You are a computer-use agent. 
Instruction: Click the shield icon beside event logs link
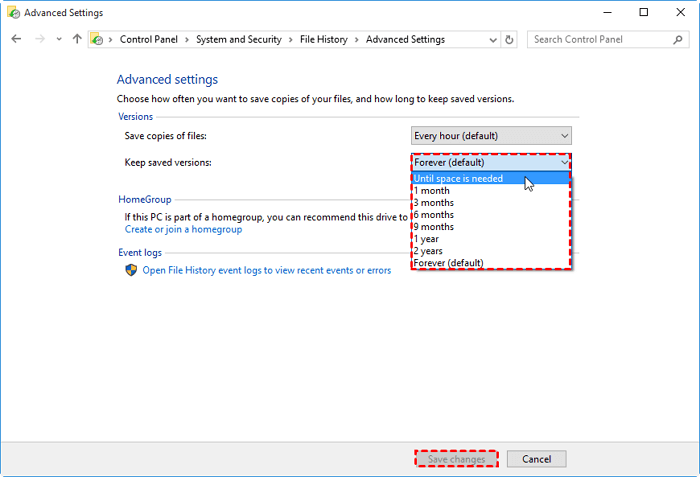[131, 270]
